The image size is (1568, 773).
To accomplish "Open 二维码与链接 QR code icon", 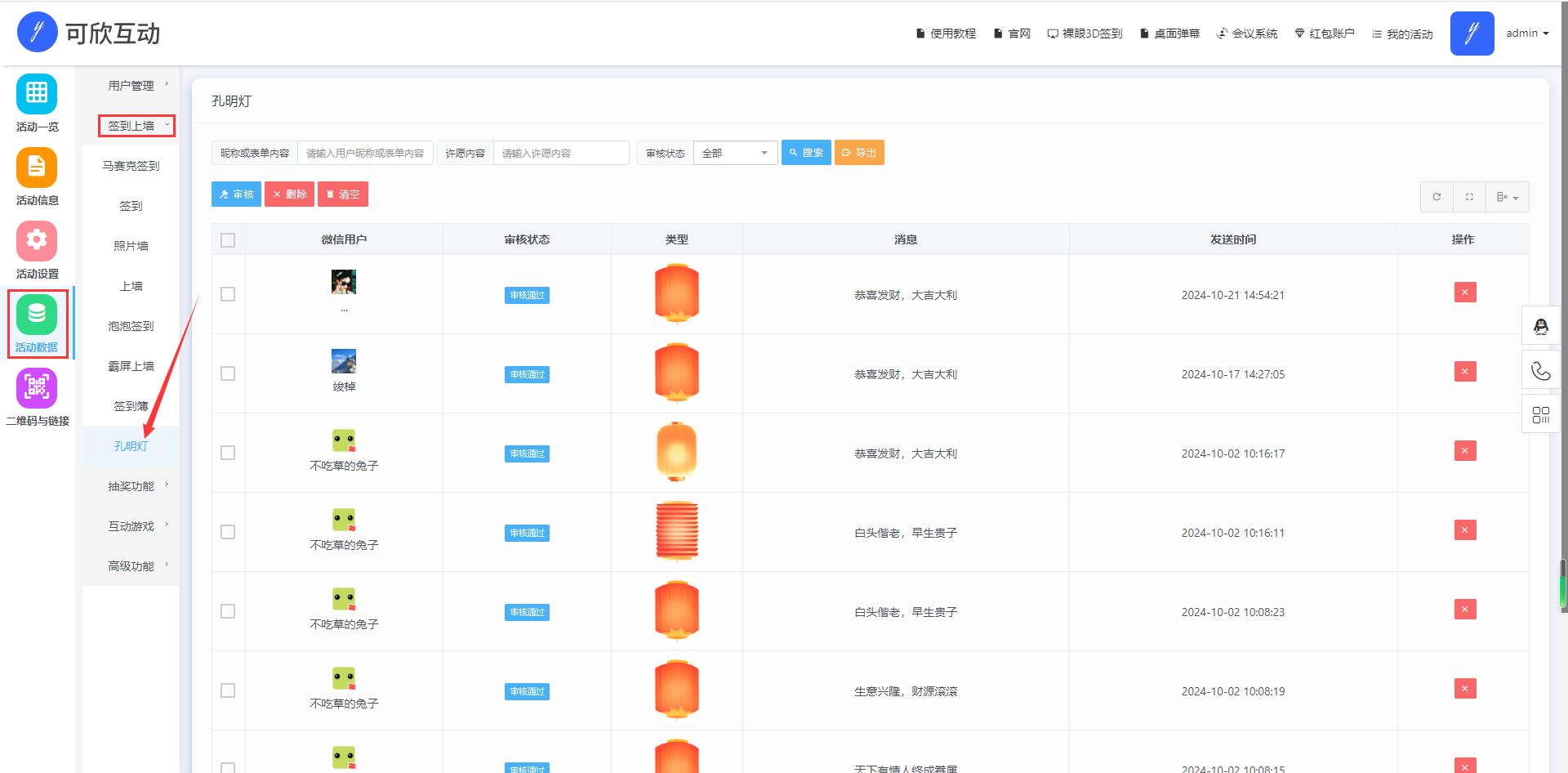I will tap(37, 387).
